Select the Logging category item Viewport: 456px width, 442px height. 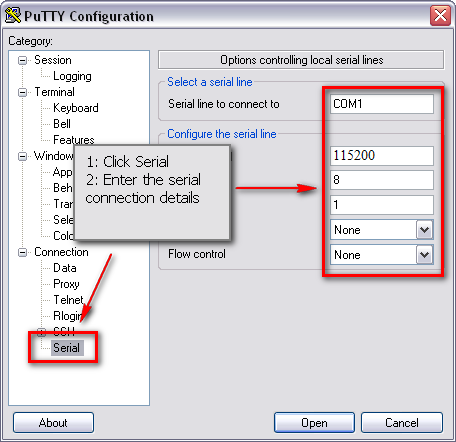tap(72, 76)
